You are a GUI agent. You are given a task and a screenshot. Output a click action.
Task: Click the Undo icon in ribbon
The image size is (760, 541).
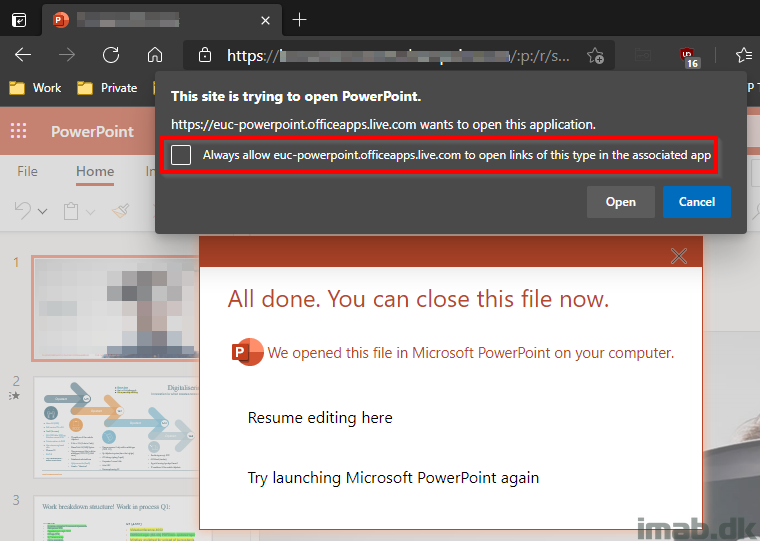[23, 211]
